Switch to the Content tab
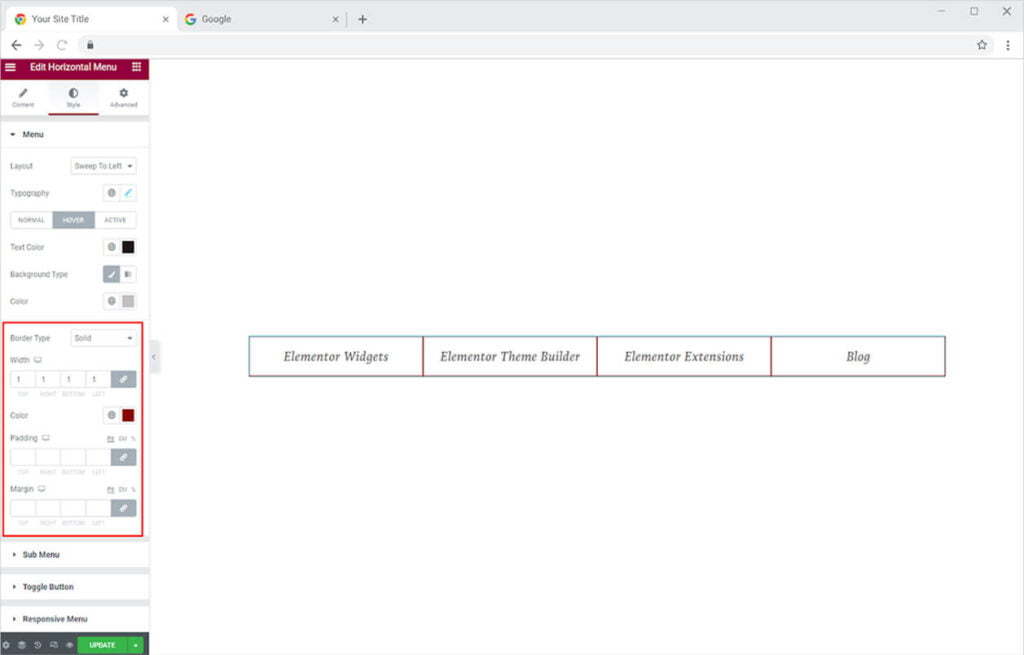Screen dimensions: 1024x655 point(23,97)
